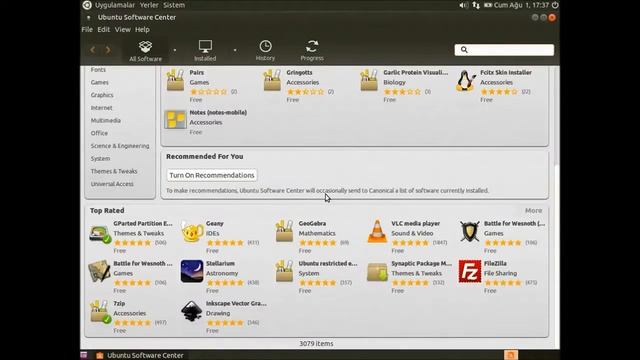This screenshot has height=360, width=640.
Task: Open the Yerler menu in the top panel
Action: (149, 5)
